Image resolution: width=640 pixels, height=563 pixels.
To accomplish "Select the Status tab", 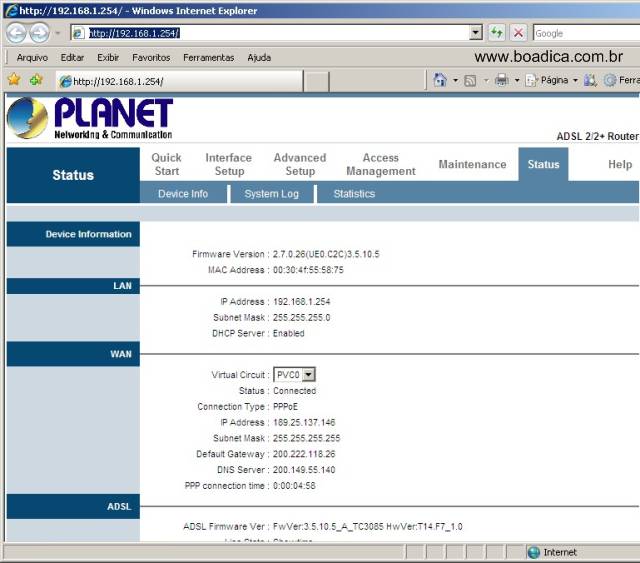I will pyautogui.click(x=543, y=164).
